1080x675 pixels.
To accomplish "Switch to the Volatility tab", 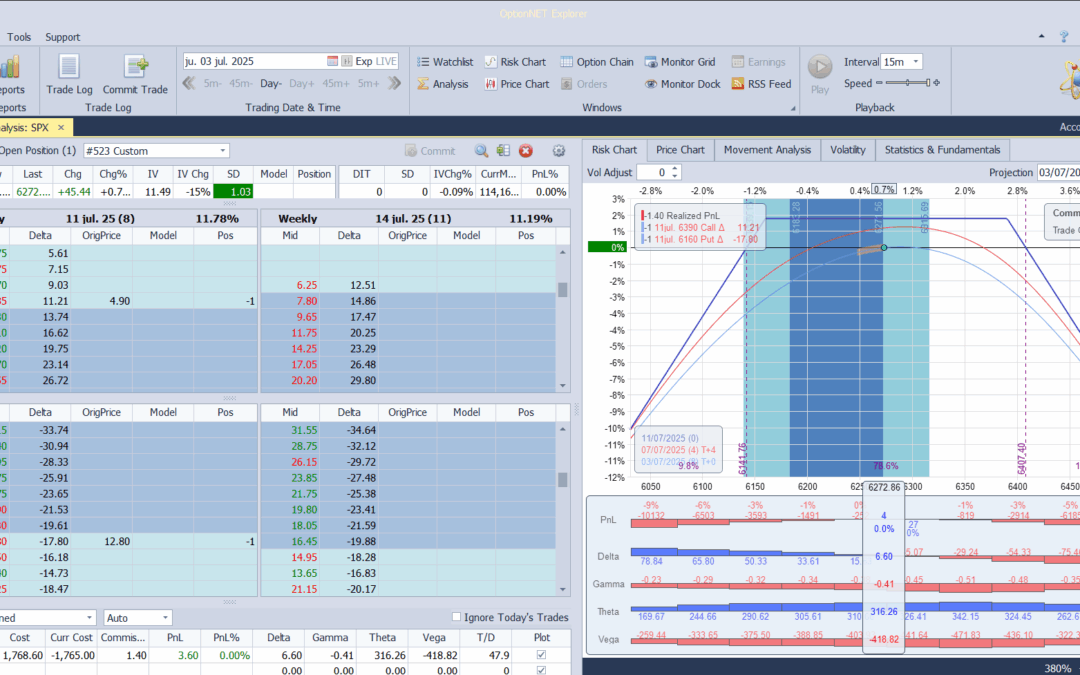I will (x=848, y=149).
